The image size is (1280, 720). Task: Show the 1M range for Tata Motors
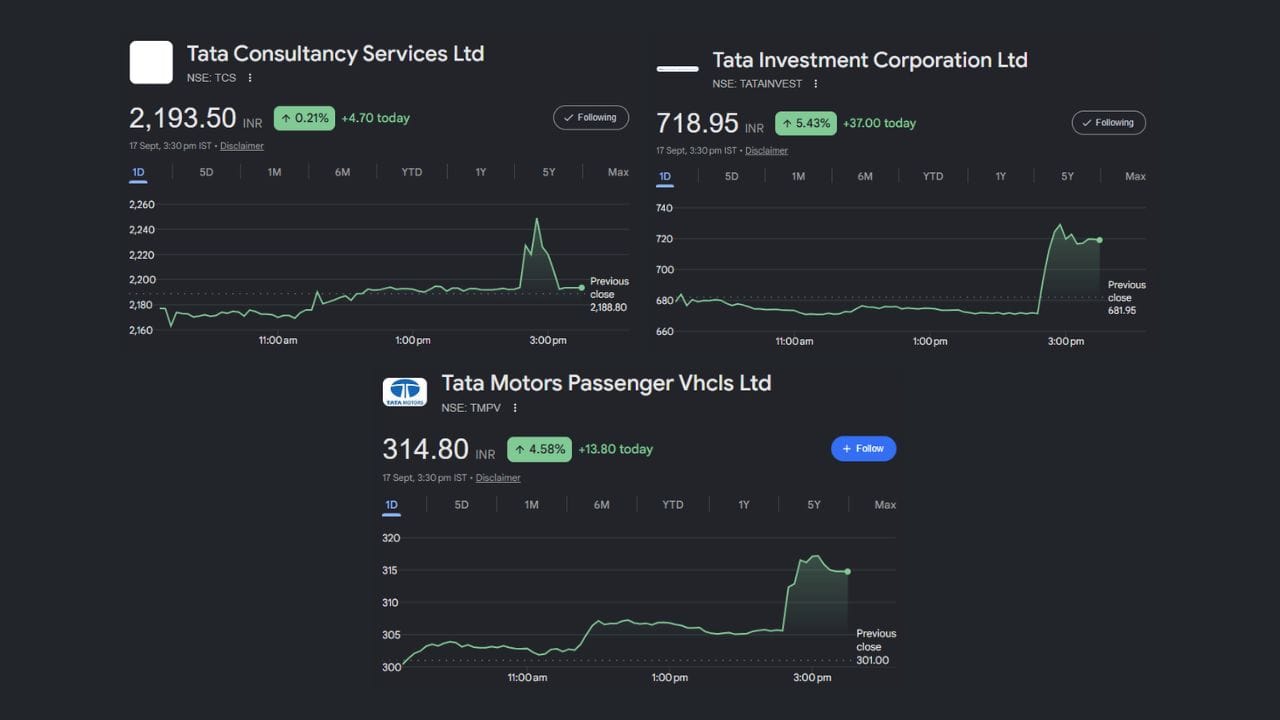click(531, 505)
